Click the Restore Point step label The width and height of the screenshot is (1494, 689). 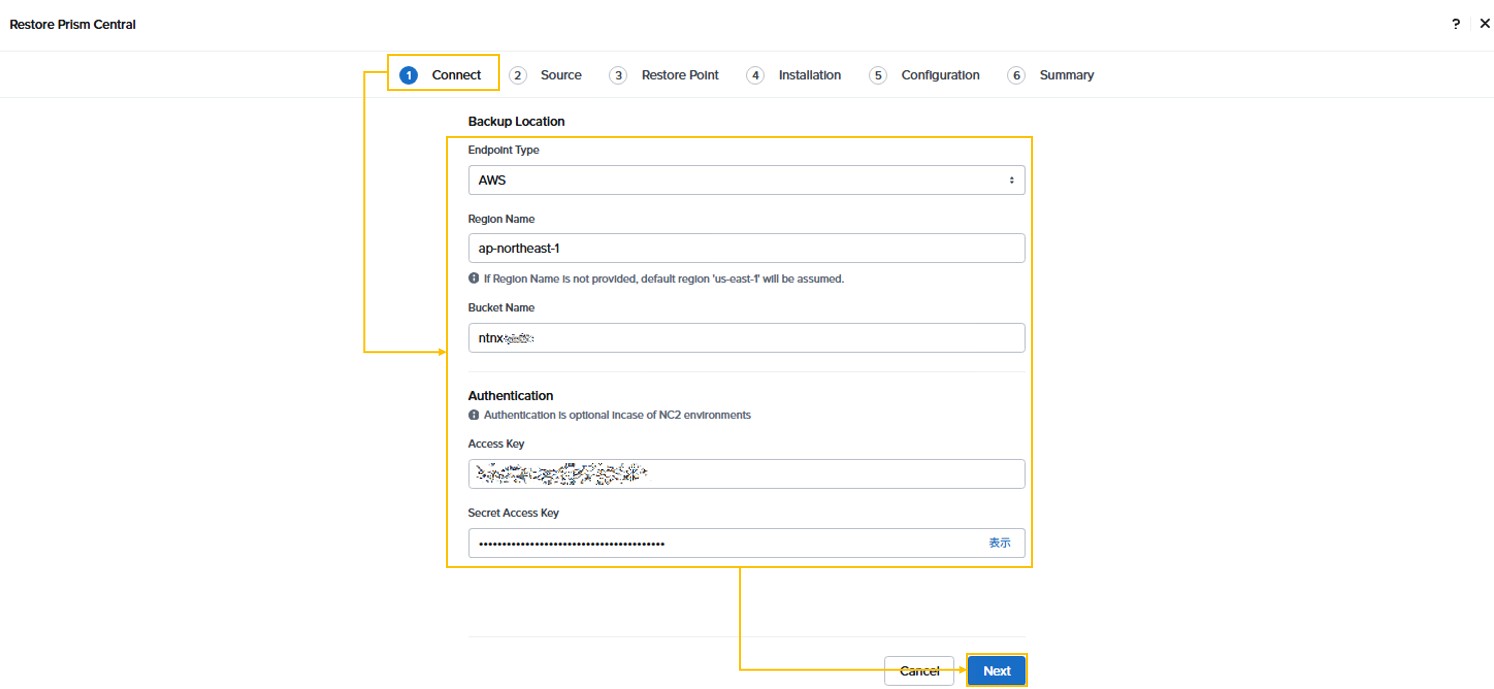click(x=680, y=75)
